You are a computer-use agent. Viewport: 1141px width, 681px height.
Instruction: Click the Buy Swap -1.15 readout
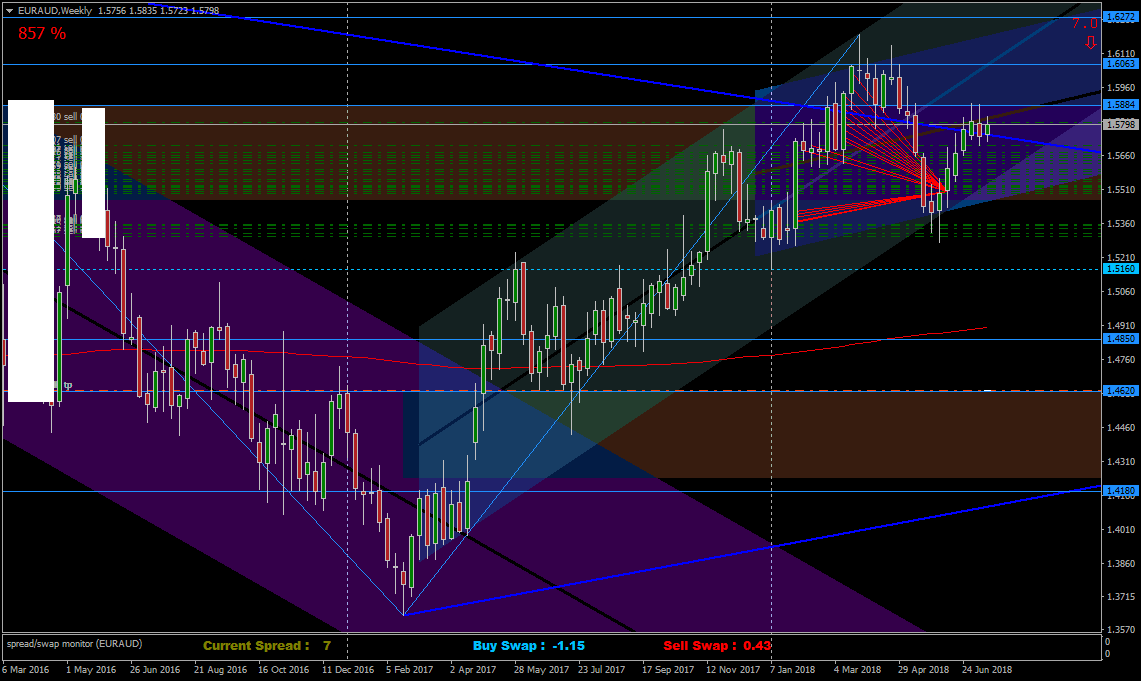click(x=529, y=646)
